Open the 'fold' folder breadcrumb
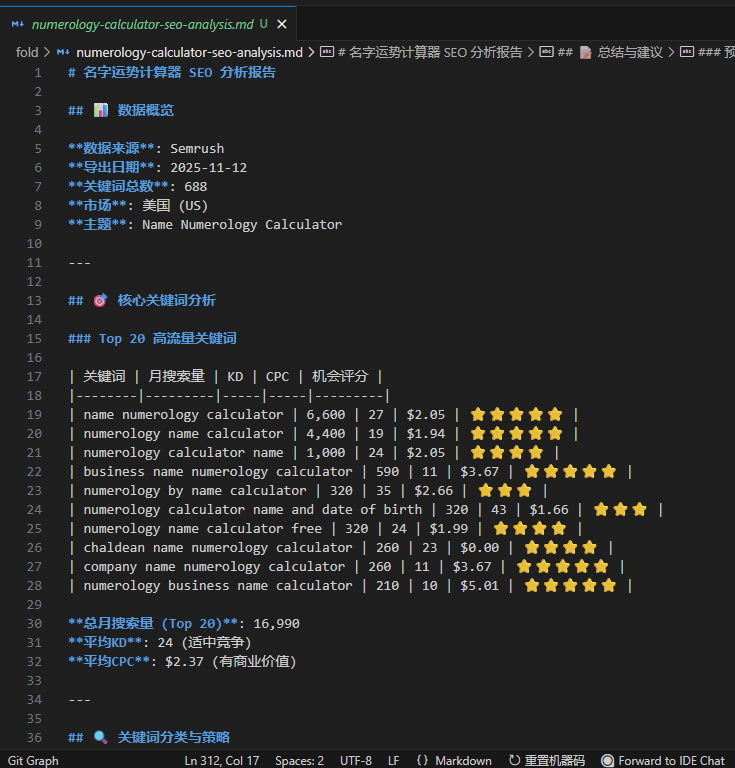Image resolution: width=735 pixels, height=768 pixels. [27, 52]
